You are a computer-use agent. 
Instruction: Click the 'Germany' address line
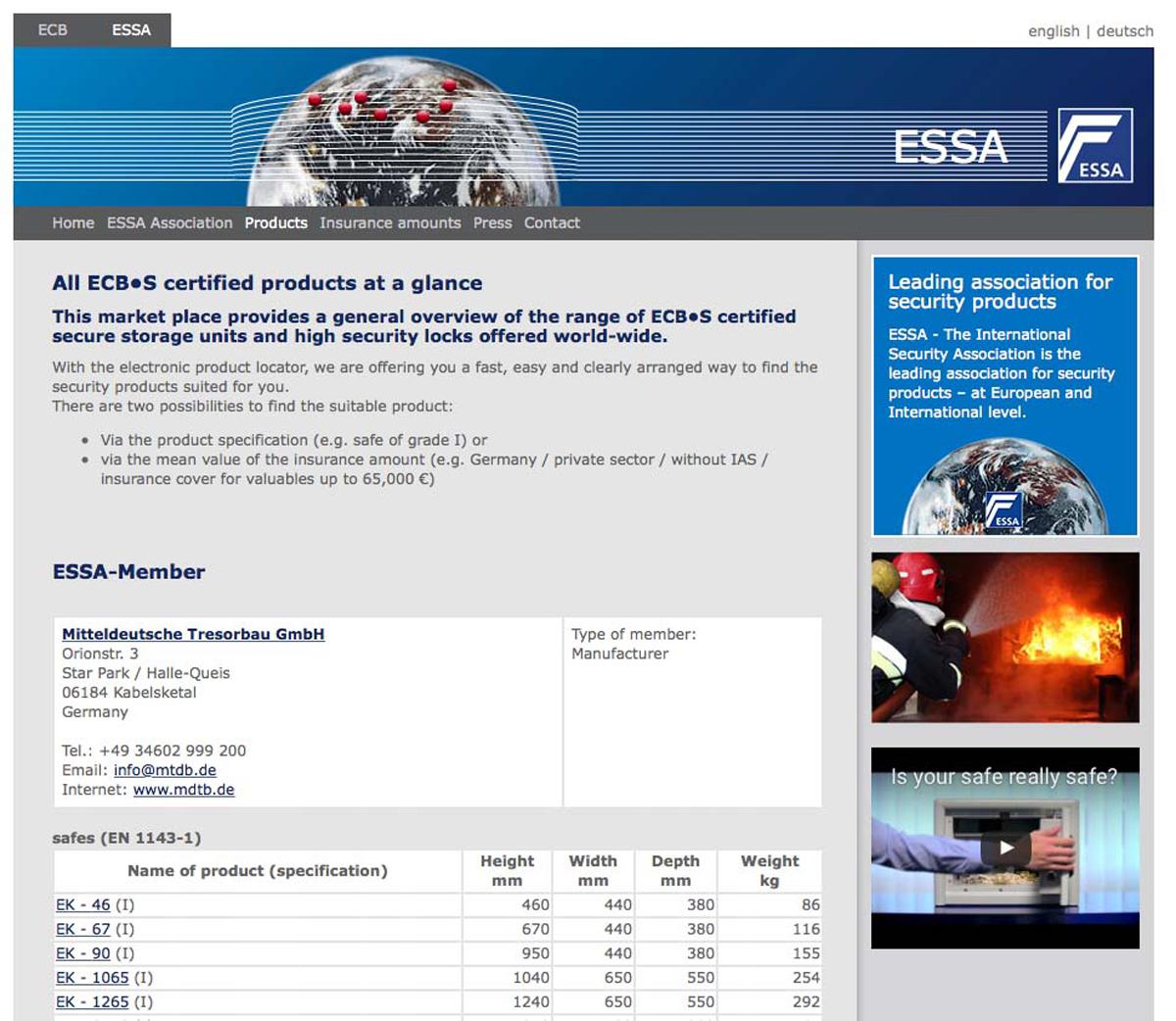pos(95,712)
